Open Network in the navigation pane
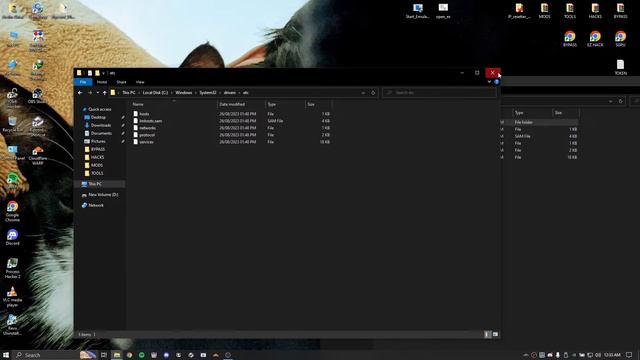Screen dimensions: 640x360 coord(96,205)
